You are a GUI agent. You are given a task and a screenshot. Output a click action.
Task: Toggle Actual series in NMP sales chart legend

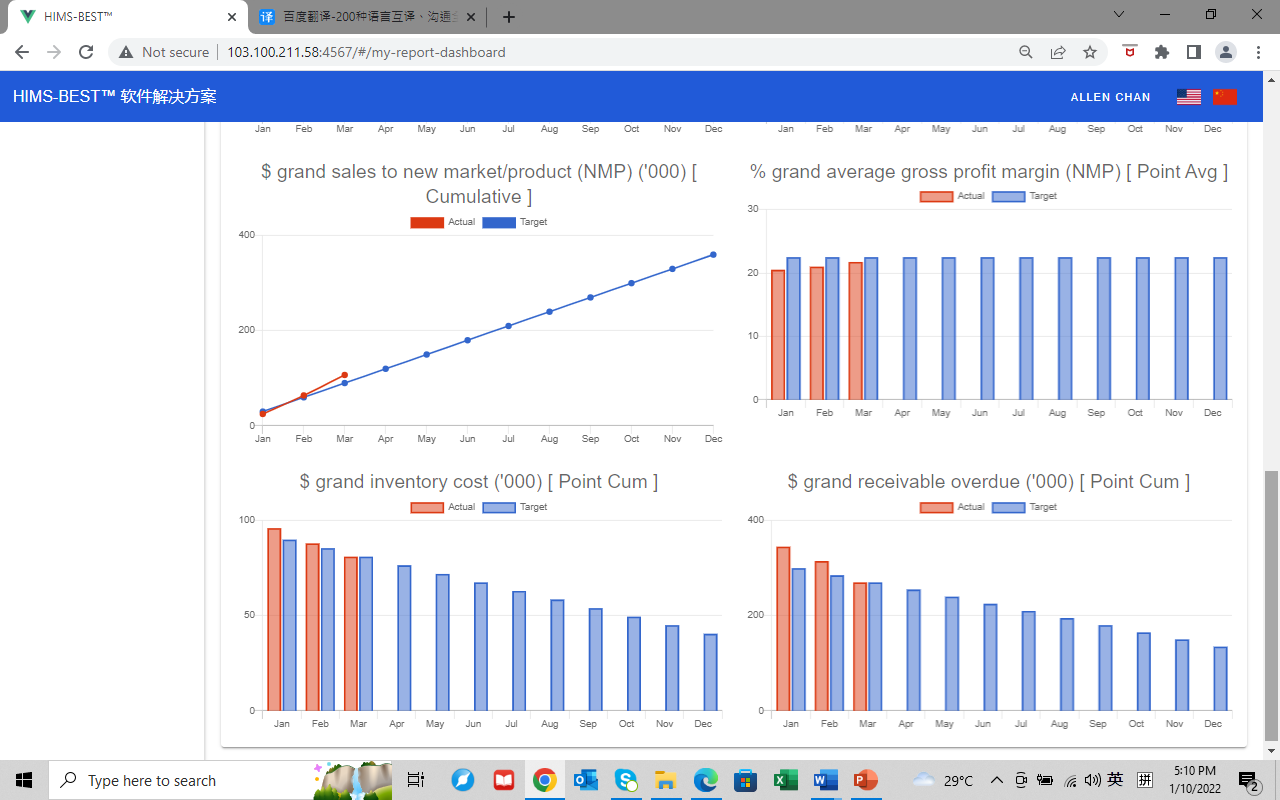[x=443, y=222]
